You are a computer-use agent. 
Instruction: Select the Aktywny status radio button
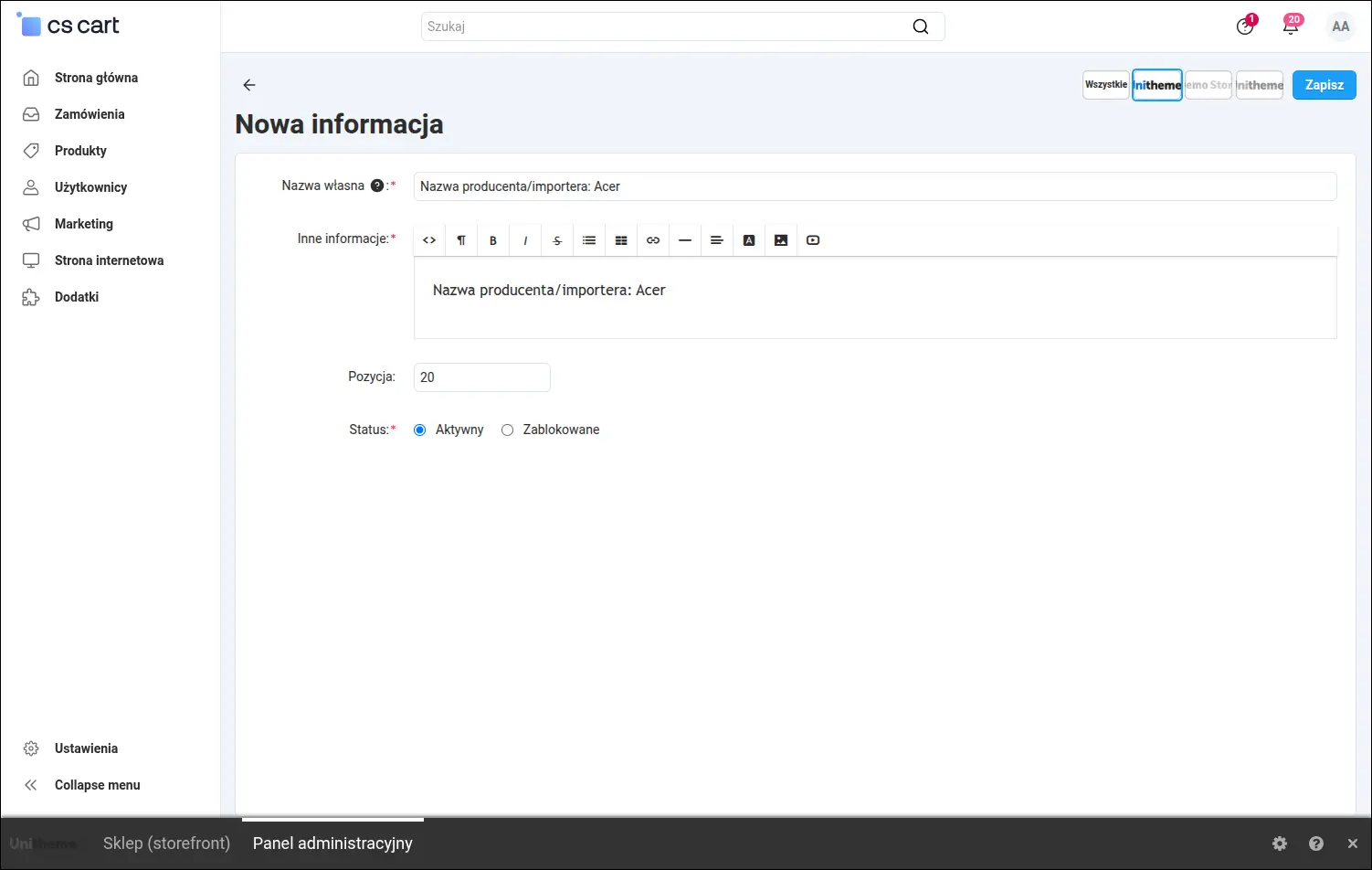click(x=420, y=430)
